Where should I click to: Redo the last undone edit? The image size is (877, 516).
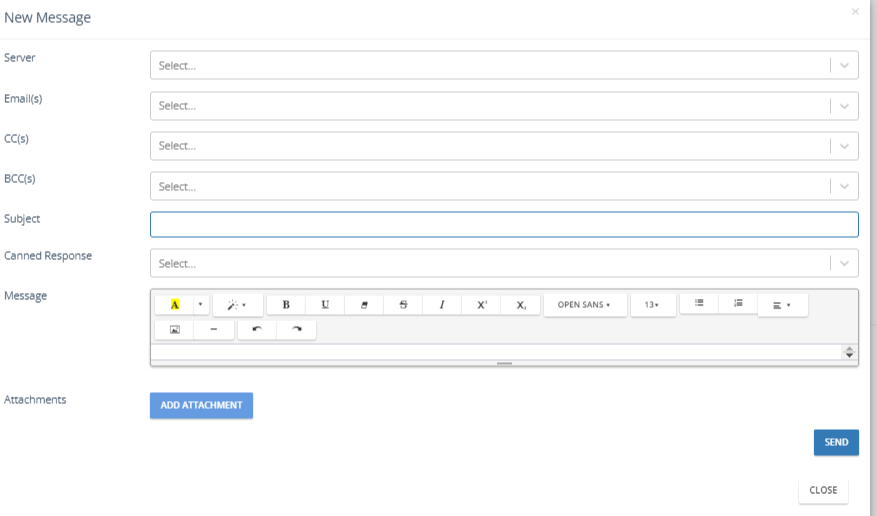pos(296,330)
